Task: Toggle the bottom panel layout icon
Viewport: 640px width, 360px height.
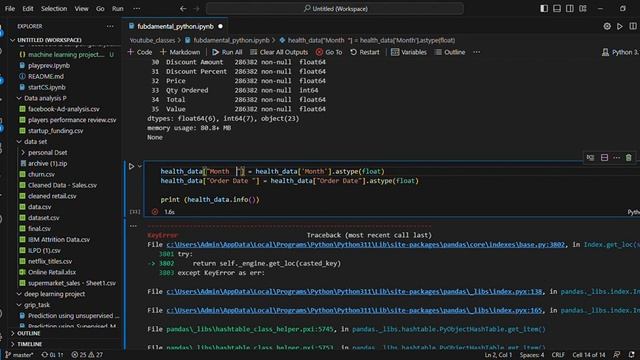Action: 557,9
